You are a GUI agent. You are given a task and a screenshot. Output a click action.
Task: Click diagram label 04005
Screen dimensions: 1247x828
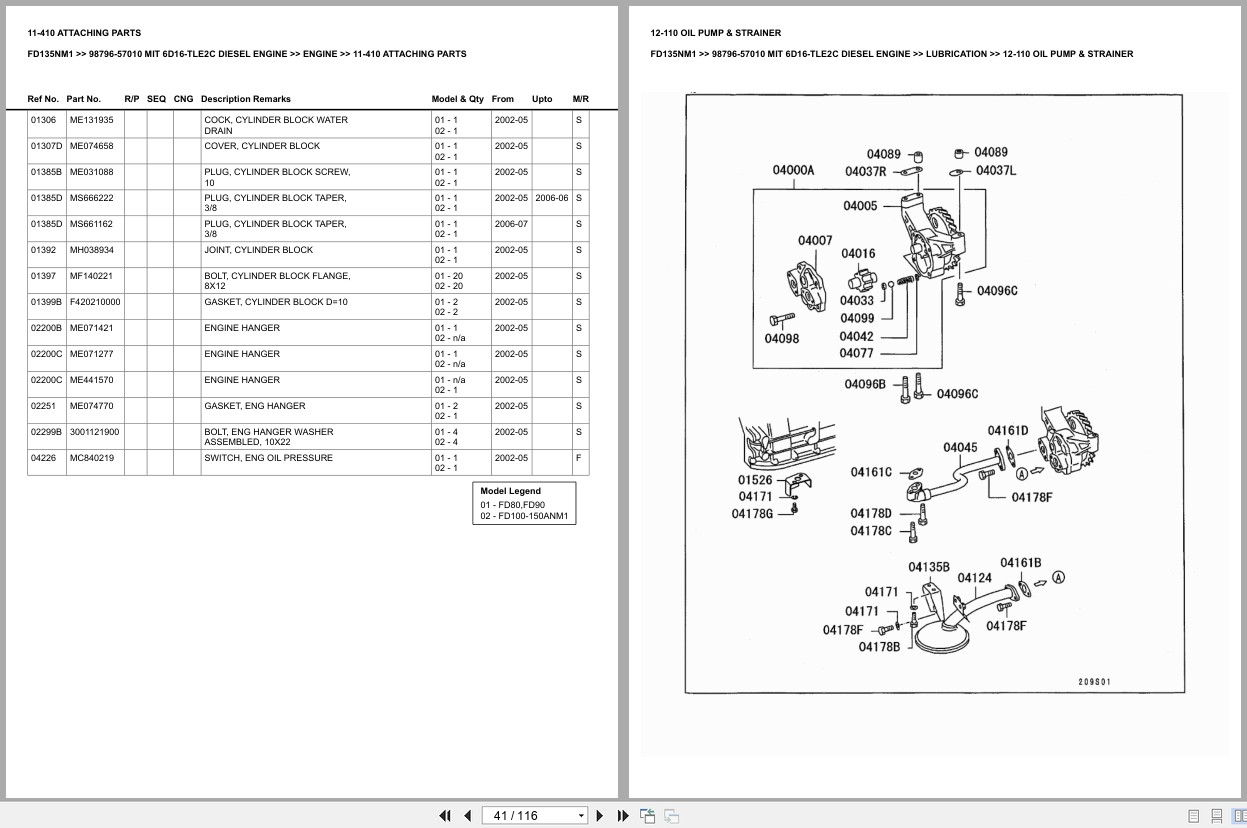860,206
